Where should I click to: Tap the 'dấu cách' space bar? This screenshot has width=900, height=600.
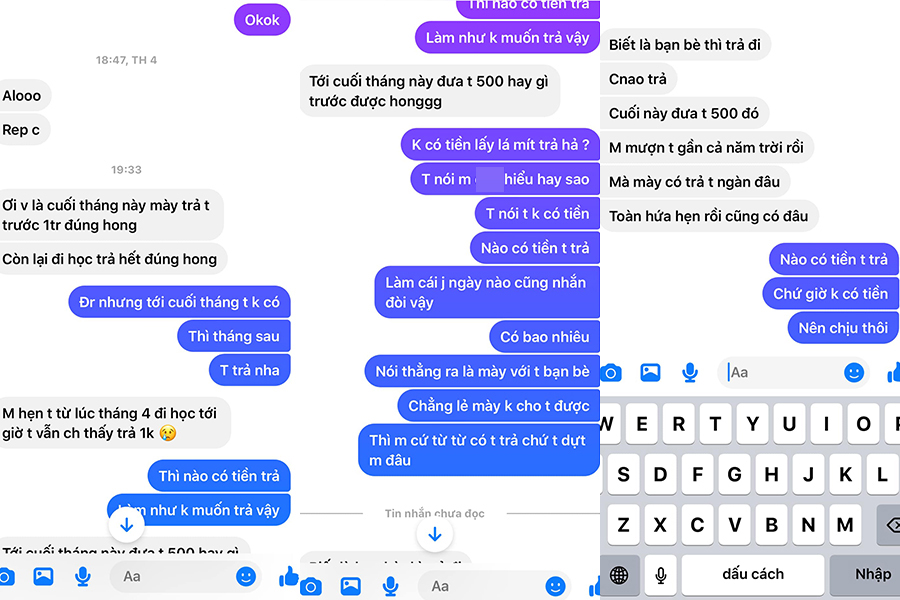pyautogui.click(x=753, y=575)
